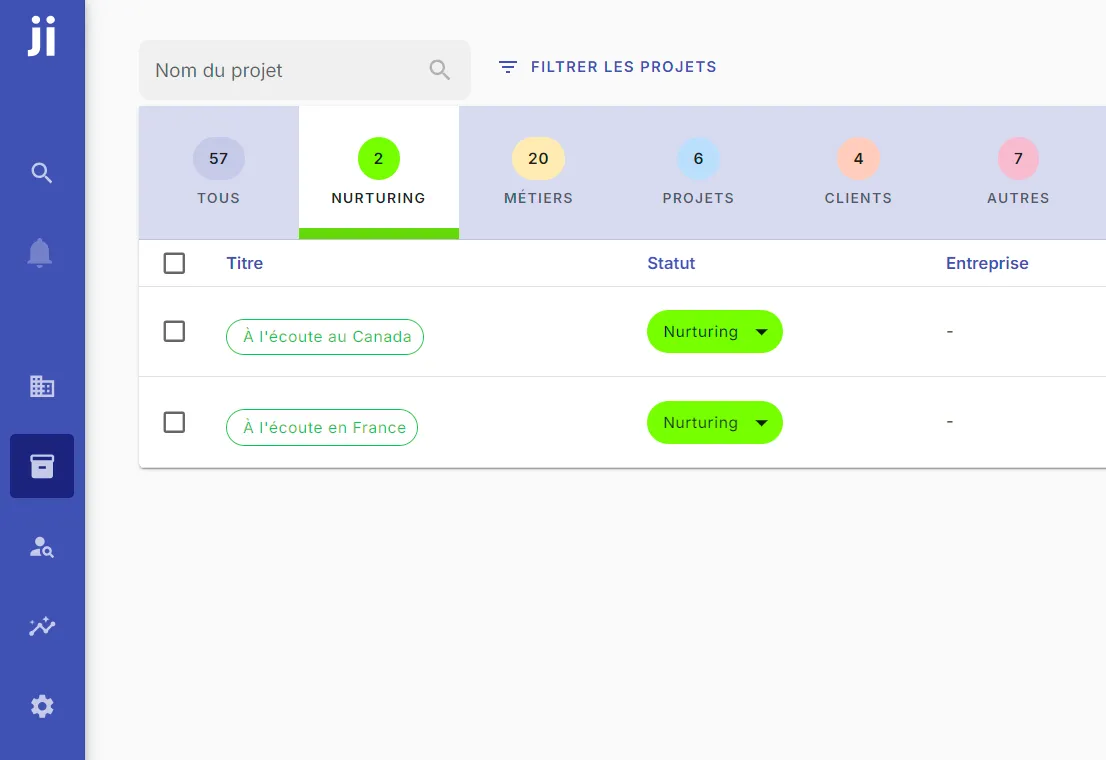Open settings gear in the sidebar

pyautogui.click(x=42, y=707)
